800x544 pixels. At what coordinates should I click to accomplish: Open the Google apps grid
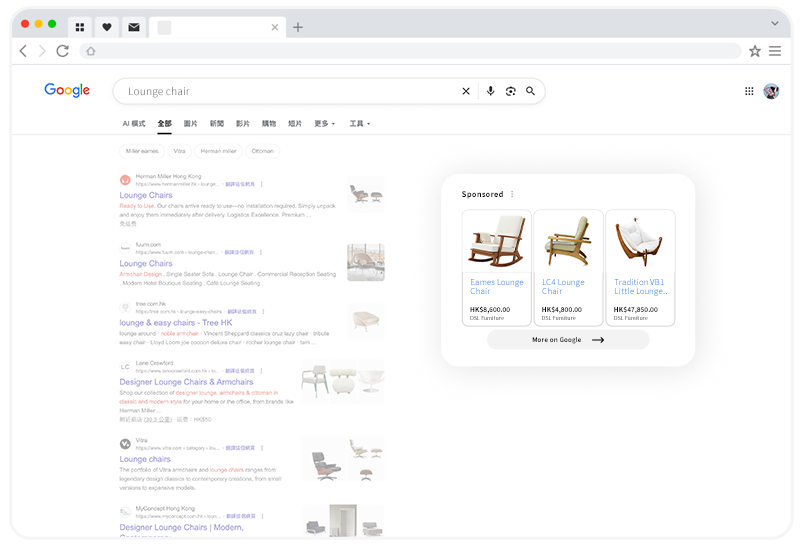coord(749,91)
